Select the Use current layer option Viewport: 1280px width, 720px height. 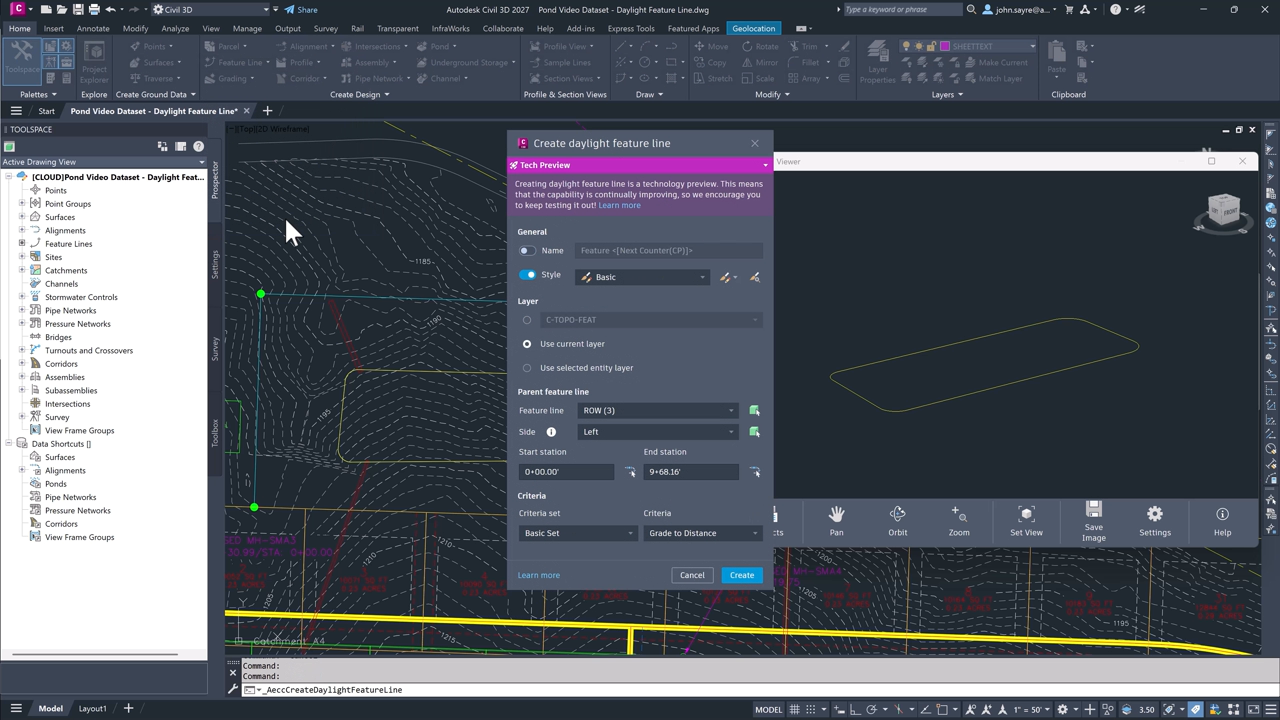click(527, 344)
